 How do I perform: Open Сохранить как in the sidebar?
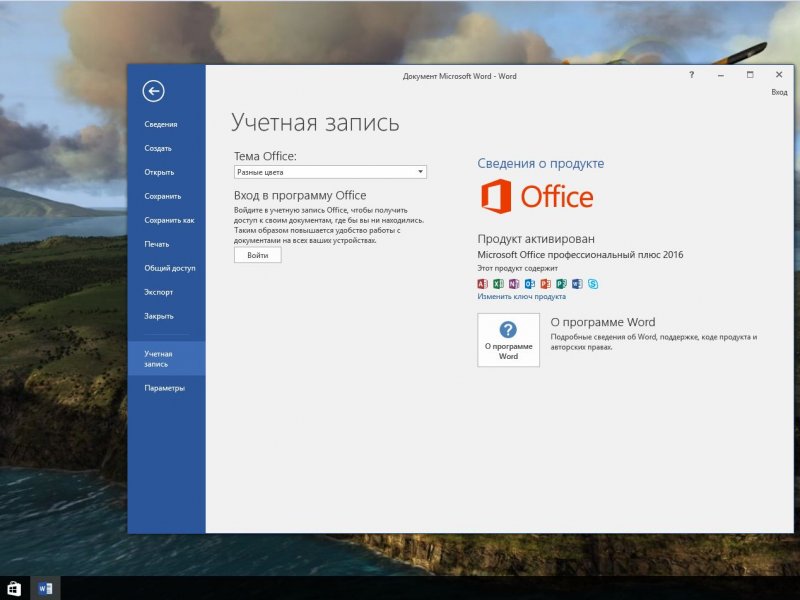click(169, 220)
